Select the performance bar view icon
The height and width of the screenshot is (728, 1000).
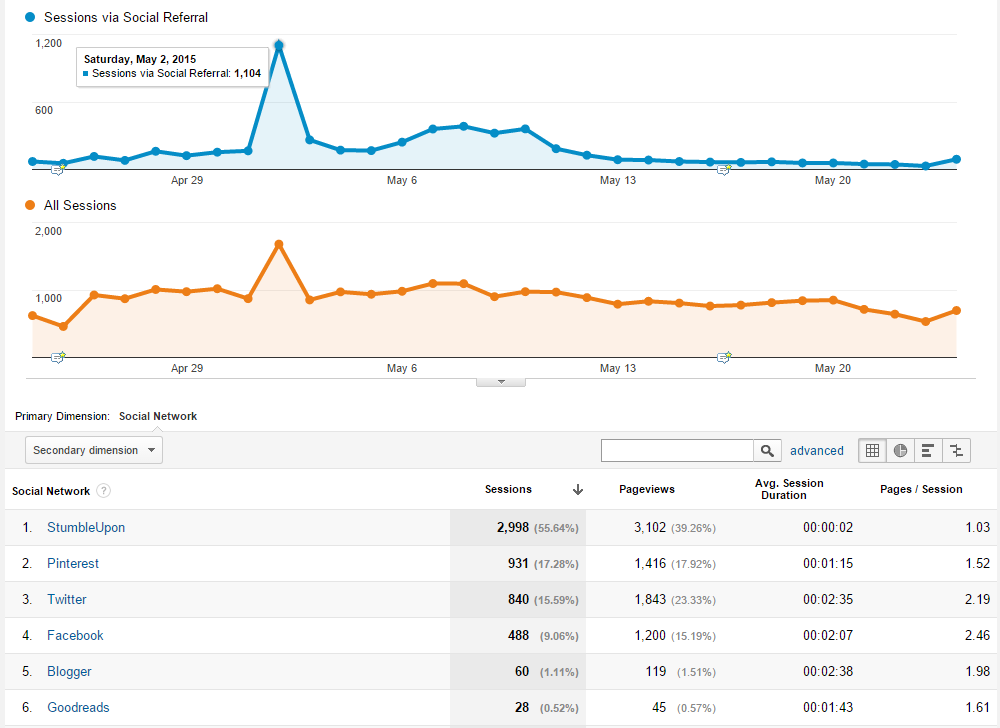(928, 451)
